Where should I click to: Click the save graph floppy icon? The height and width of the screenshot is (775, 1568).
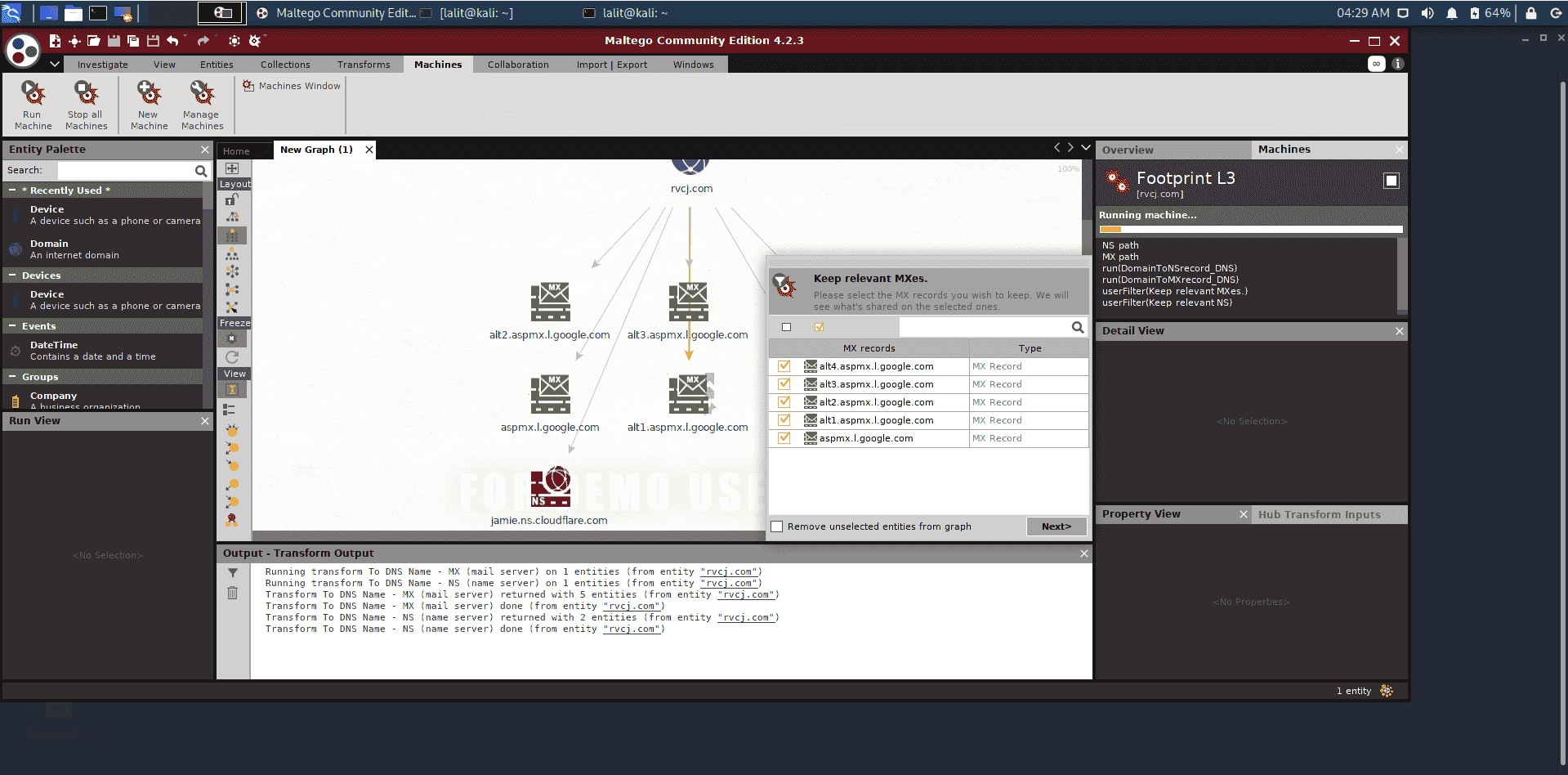click(114, 41)
